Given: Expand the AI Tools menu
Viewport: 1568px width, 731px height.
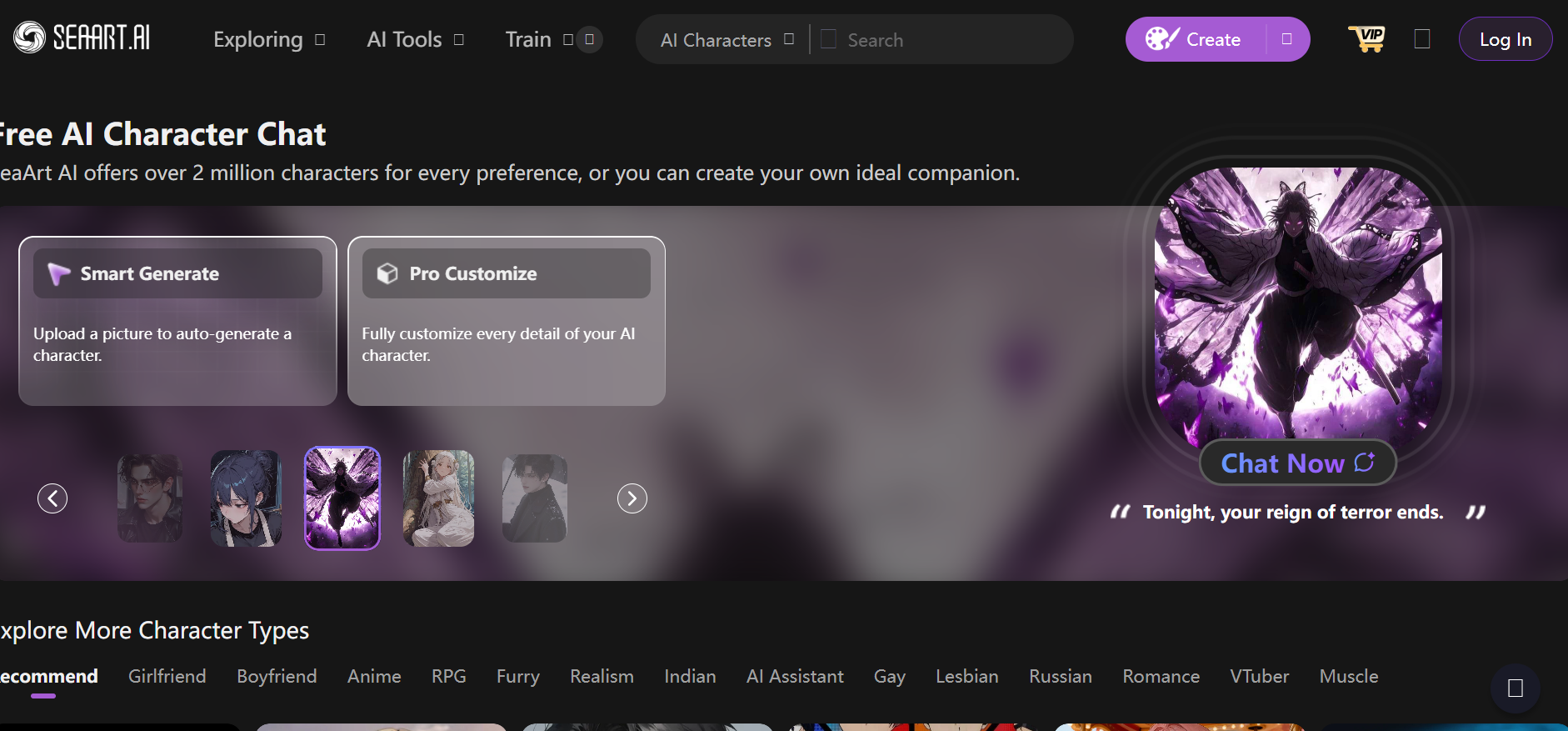Looking at the screenshot, I should tap(415, 39).
